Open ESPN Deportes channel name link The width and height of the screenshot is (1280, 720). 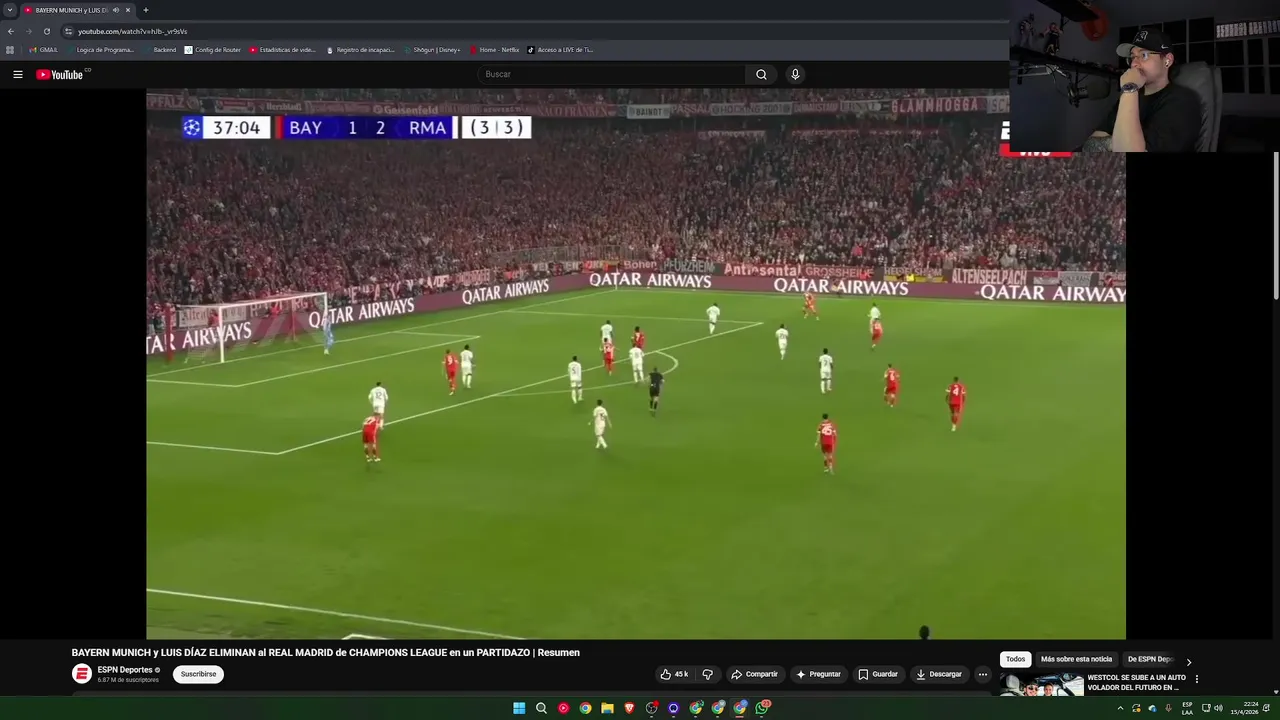point(125,670)
